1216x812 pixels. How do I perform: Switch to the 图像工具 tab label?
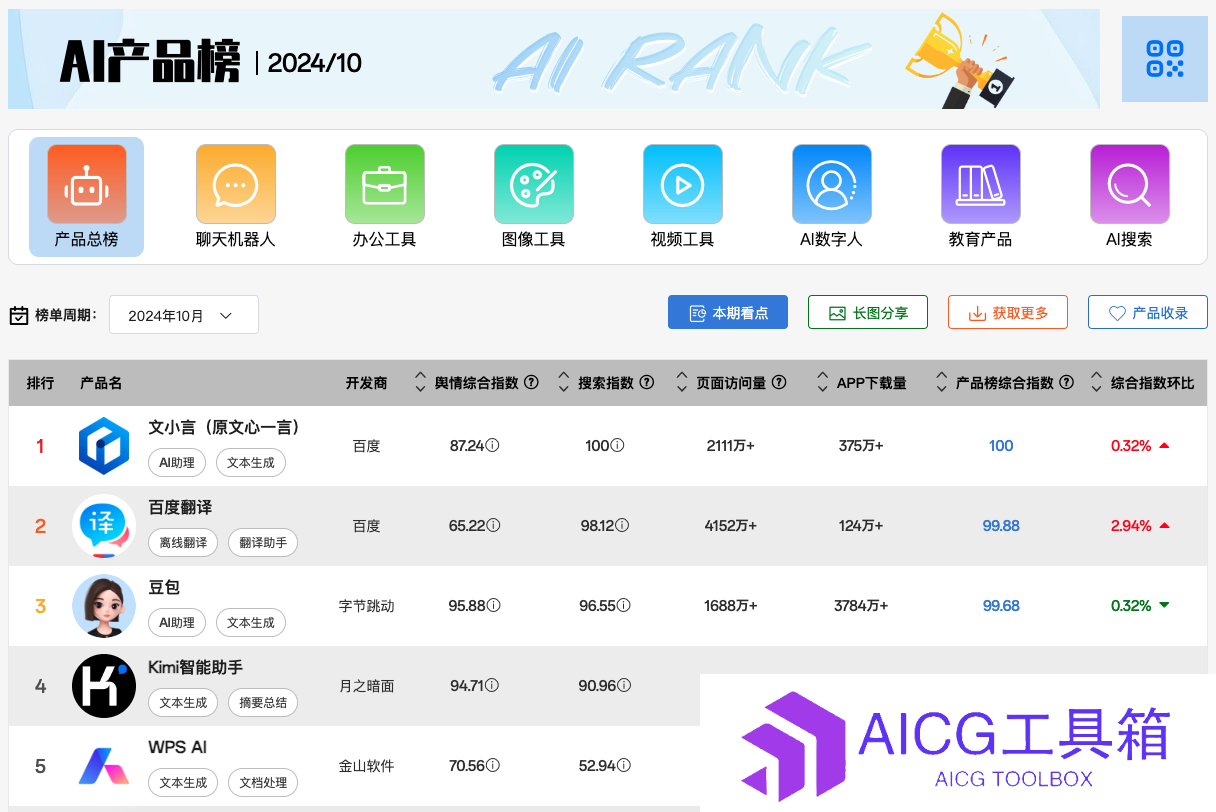[x=533, y=240]
